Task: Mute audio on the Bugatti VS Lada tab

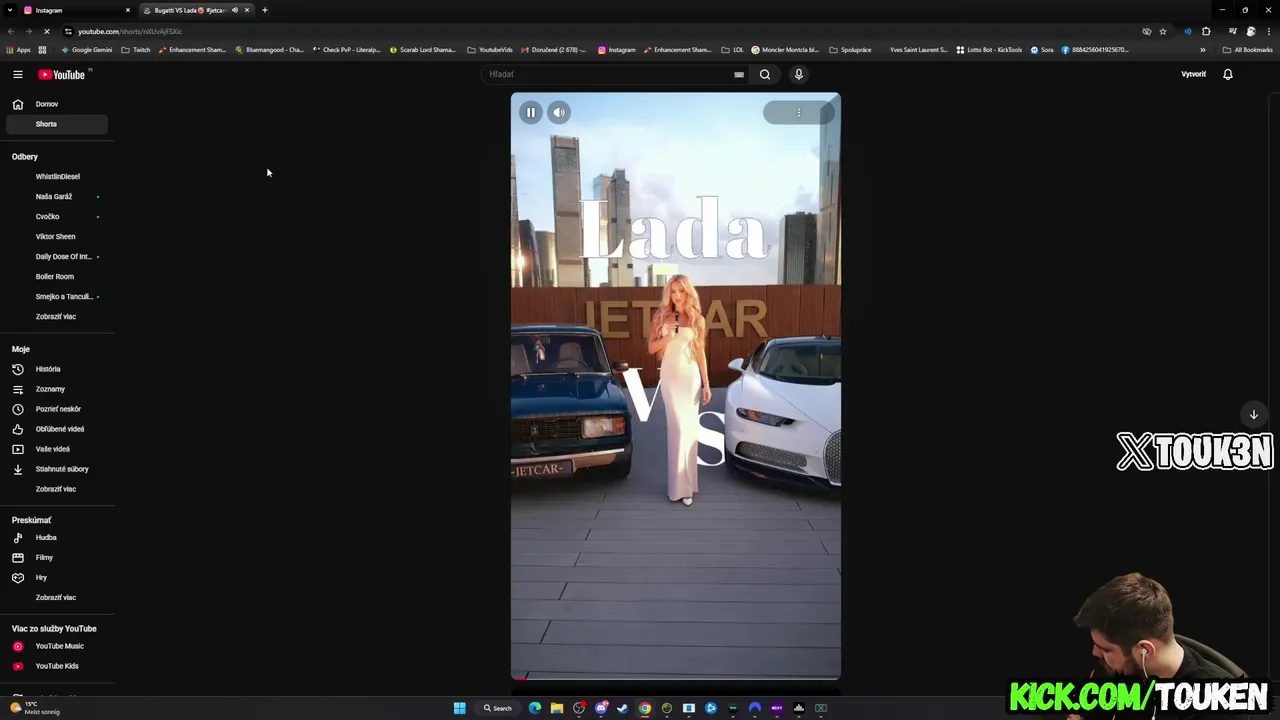Action: click(x=235, y=10)
